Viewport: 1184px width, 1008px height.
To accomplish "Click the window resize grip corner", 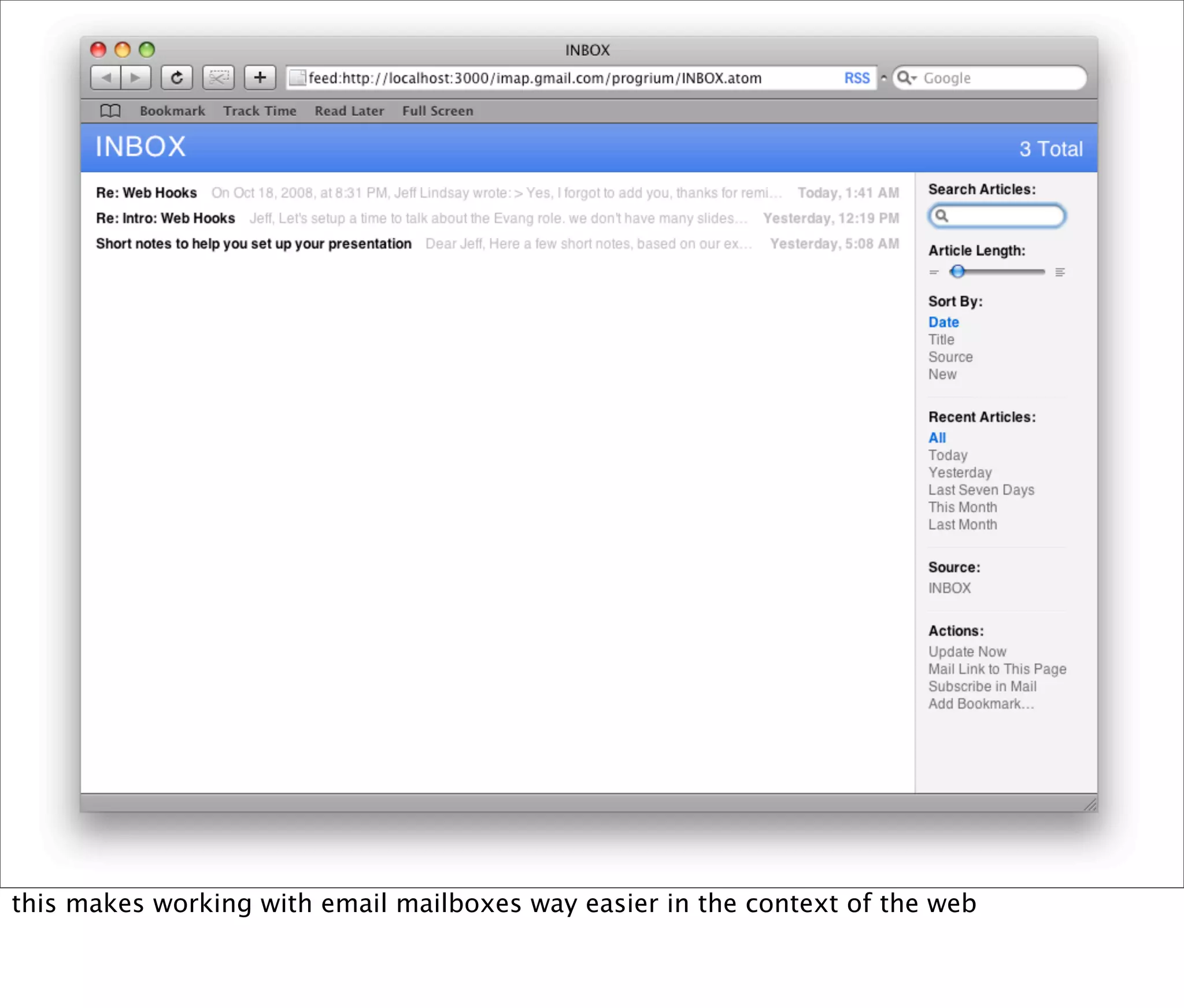I will click(1090, 804).
